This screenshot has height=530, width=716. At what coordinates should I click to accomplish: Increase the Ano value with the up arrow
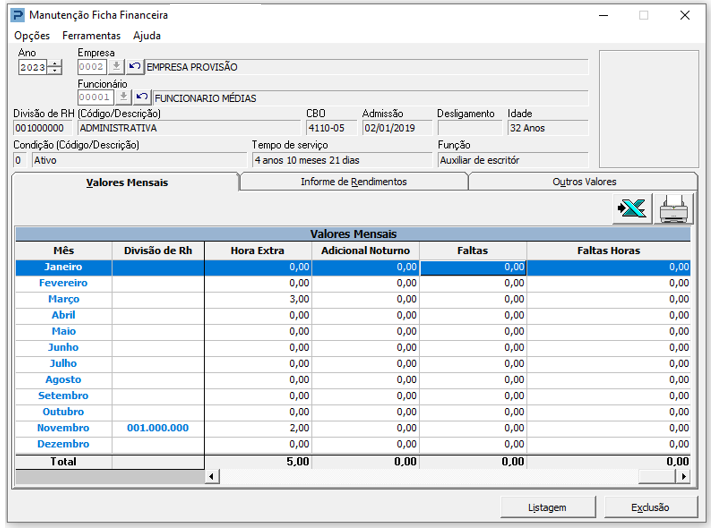pos(55,63)
